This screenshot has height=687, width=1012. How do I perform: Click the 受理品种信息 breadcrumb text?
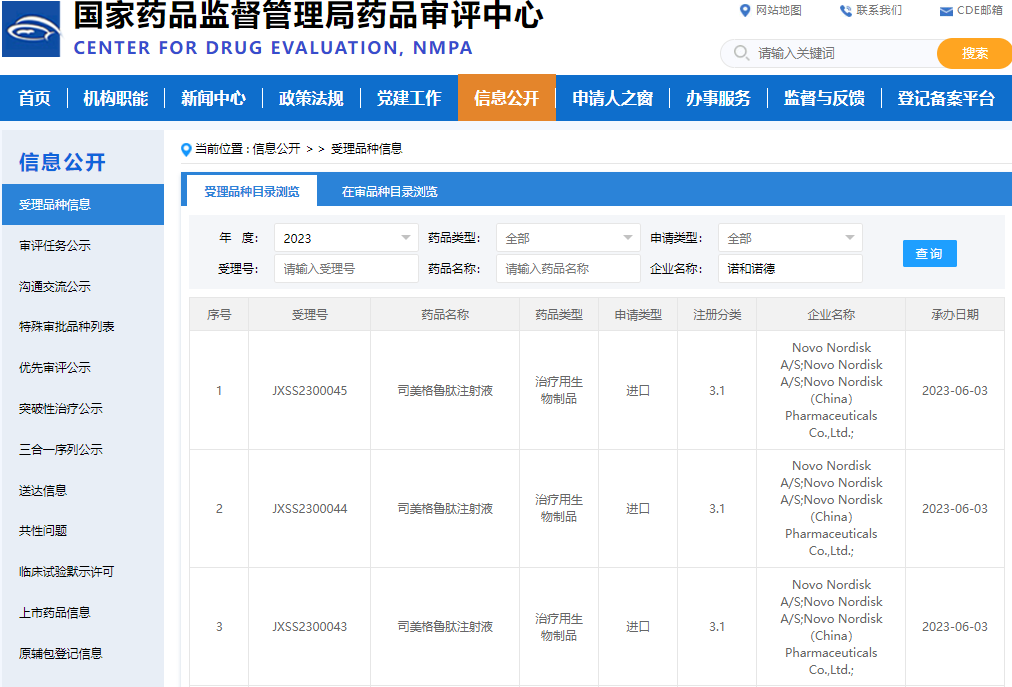tap(367, 149)
